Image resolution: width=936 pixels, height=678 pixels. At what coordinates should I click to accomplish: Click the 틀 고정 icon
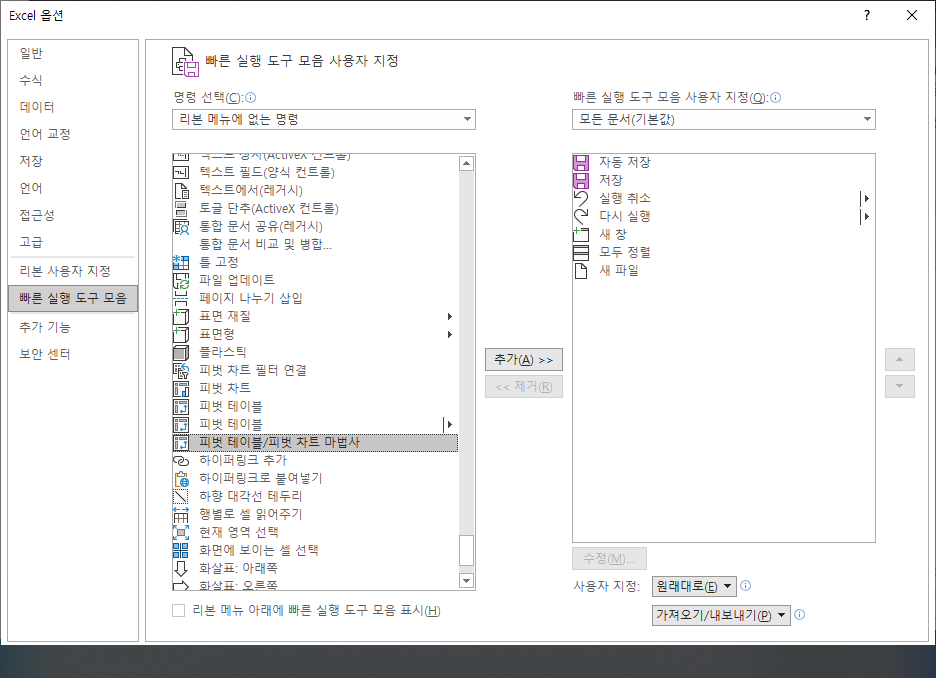(x=181, y=262)
